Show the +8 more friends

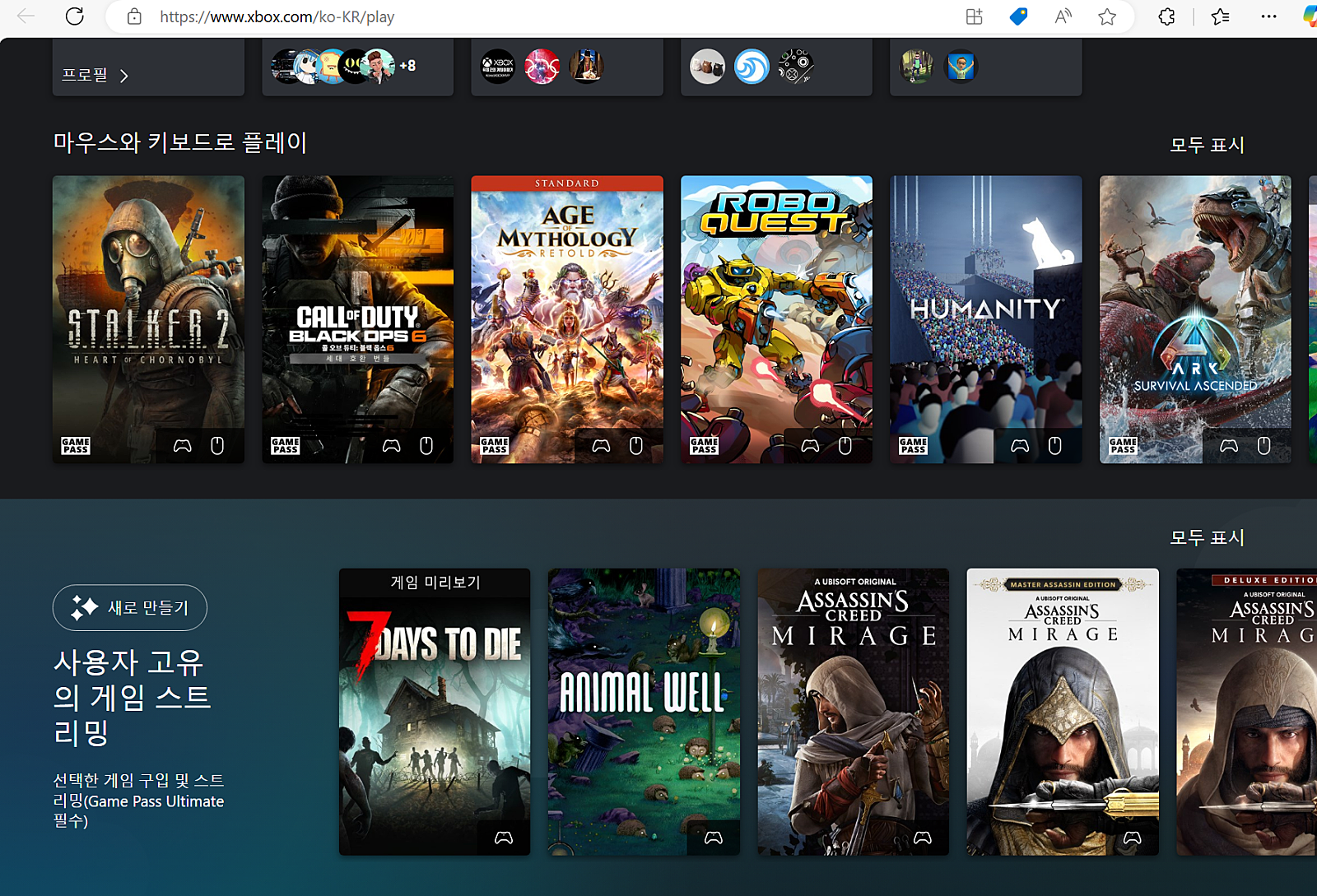[407, 66]
